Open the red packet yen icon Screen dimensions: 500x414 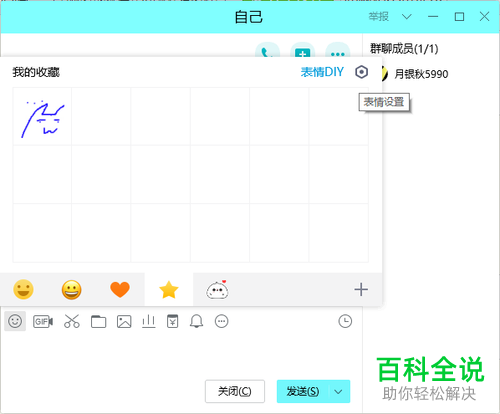[x=173, y=321]
